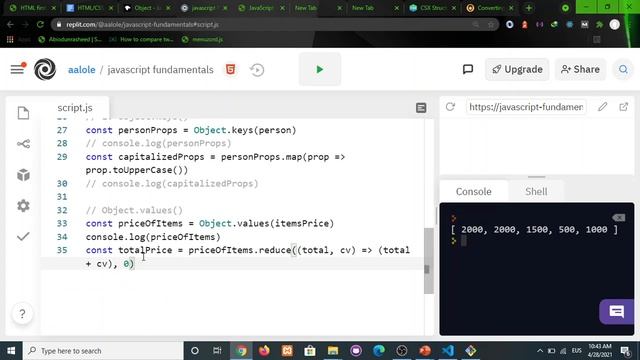Open the checkmark tests sidebar icon
Screen dimensions: 640x360
pos(23,236)
